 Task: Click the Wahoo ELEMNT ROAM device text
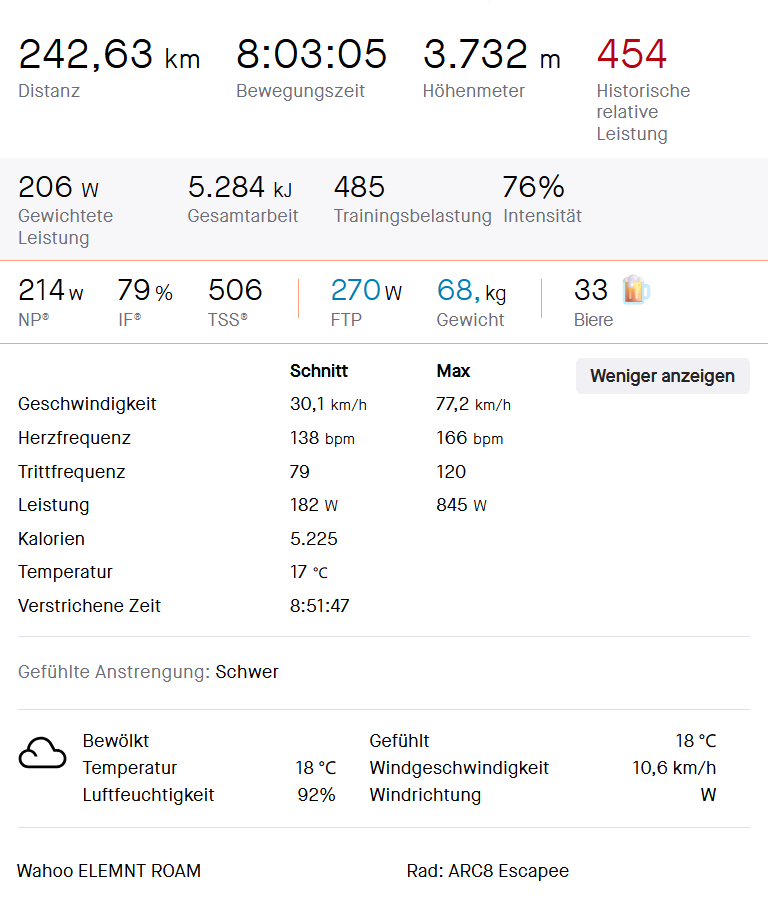click(109, 871)
